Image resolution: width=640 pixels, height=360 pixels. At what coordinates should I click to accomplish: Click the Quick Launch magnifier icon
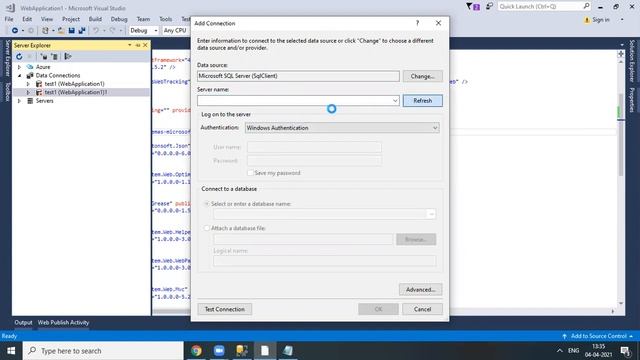586,6
